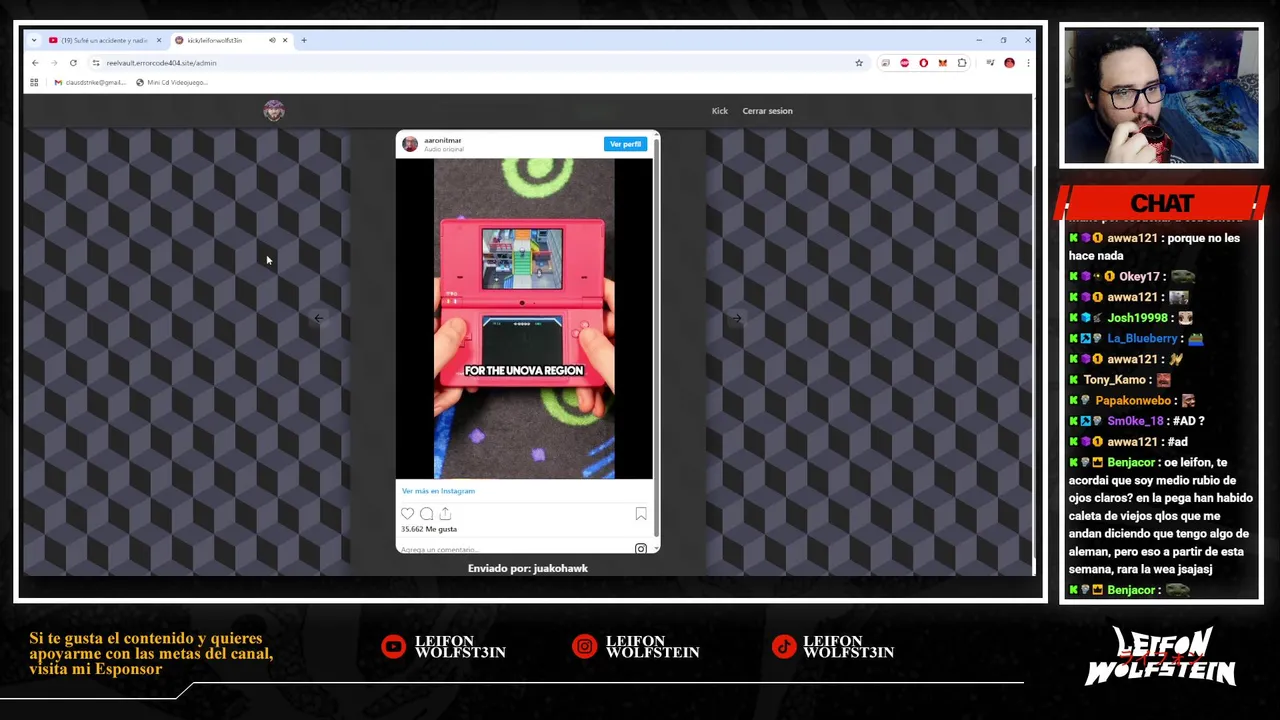Click the CHAT header banner
1280x720 pixels.
(1162, 203)
